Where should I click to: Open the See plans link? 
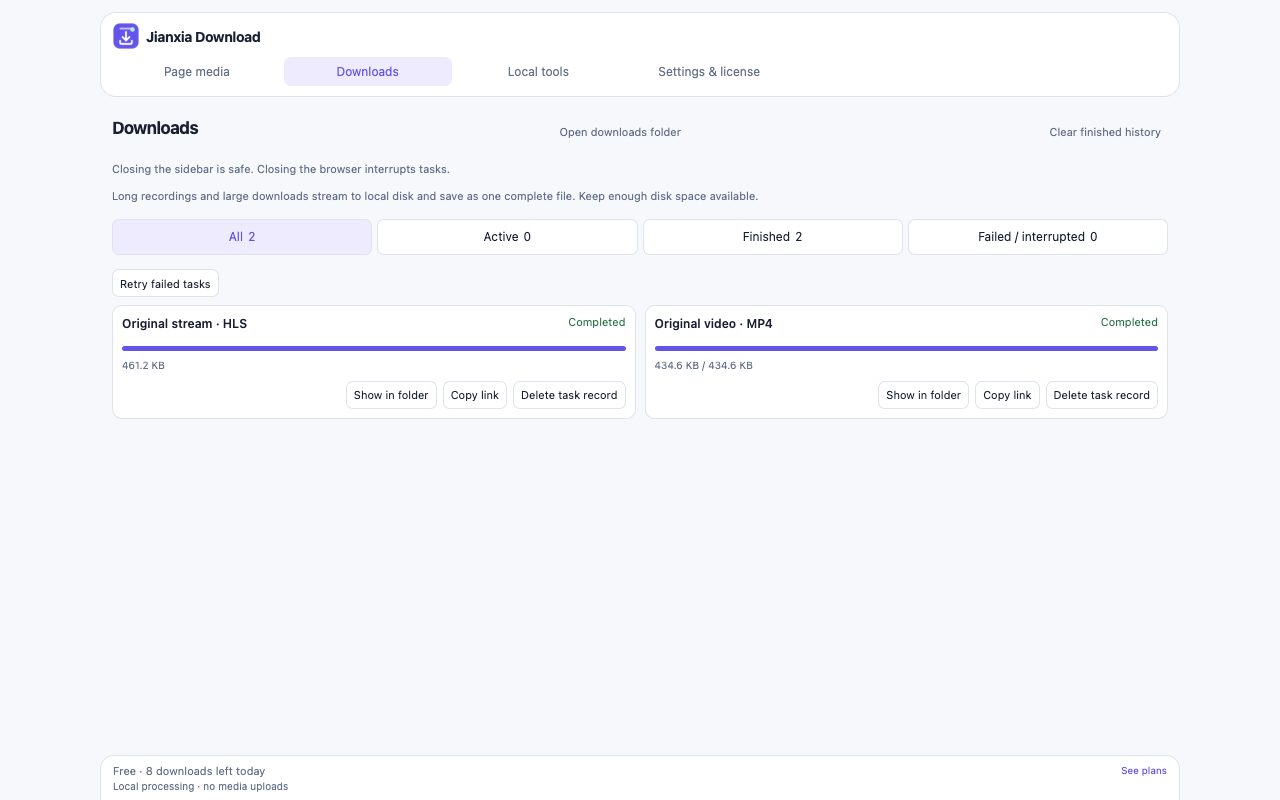pyautogui.click(x=1144, y=771)
